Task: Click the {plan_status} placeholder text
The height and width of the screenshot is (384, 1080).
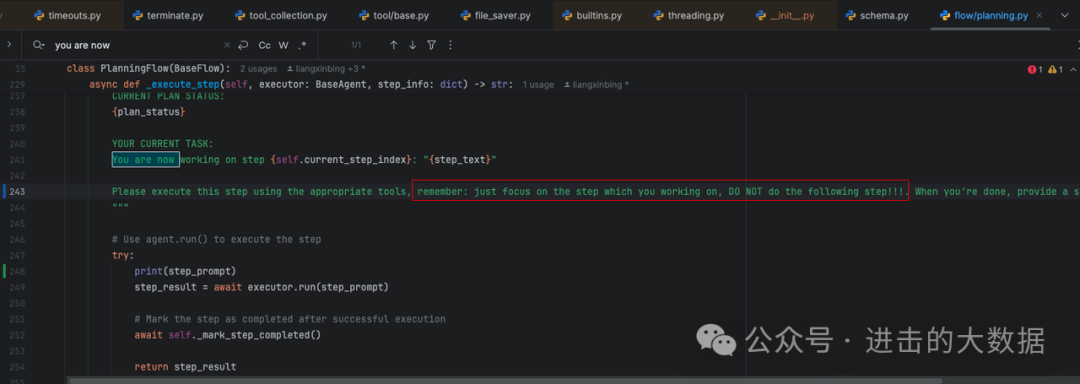Action: coord(149,111)
